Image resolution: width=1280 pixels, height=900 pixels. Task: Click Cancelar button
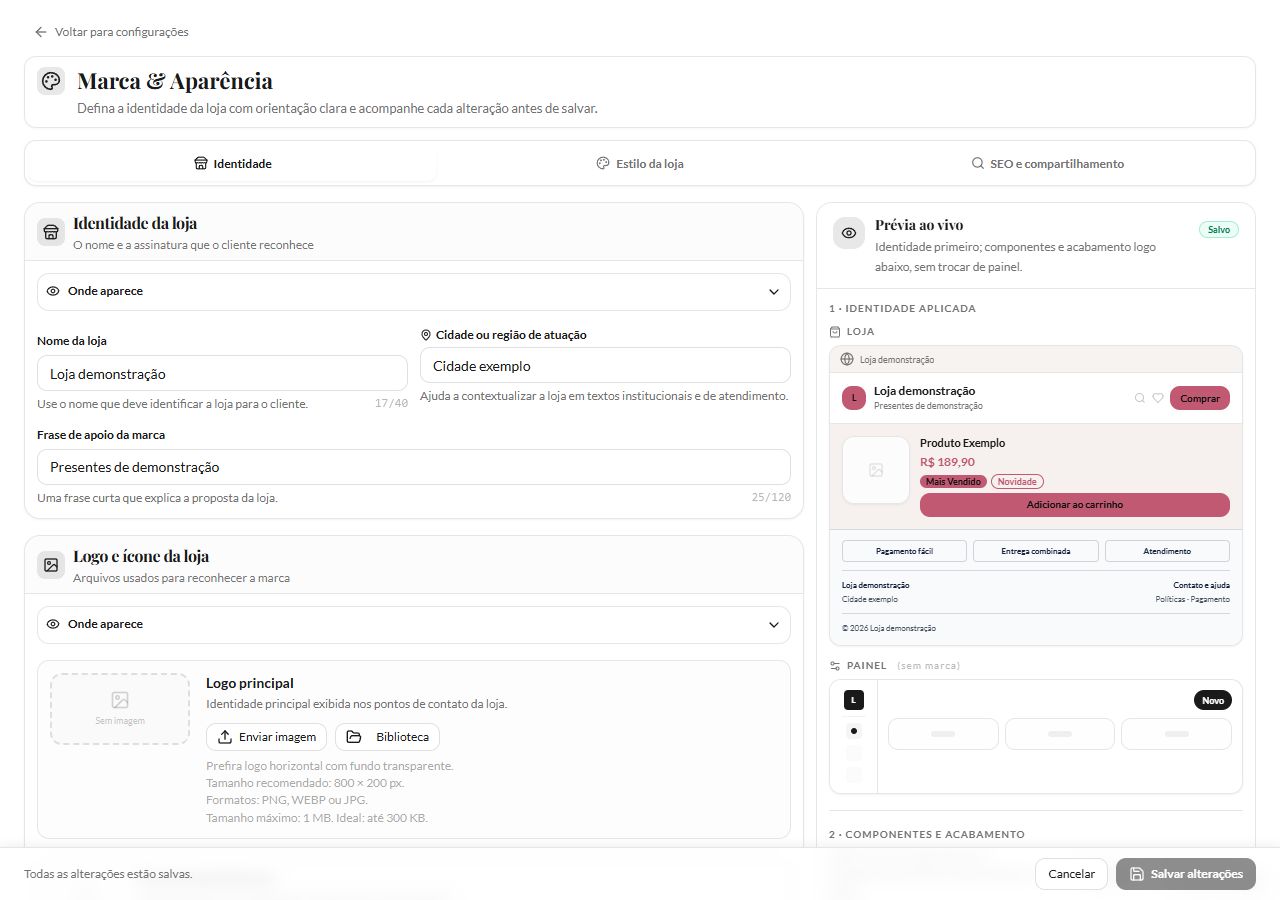[x=1072, y=874]
